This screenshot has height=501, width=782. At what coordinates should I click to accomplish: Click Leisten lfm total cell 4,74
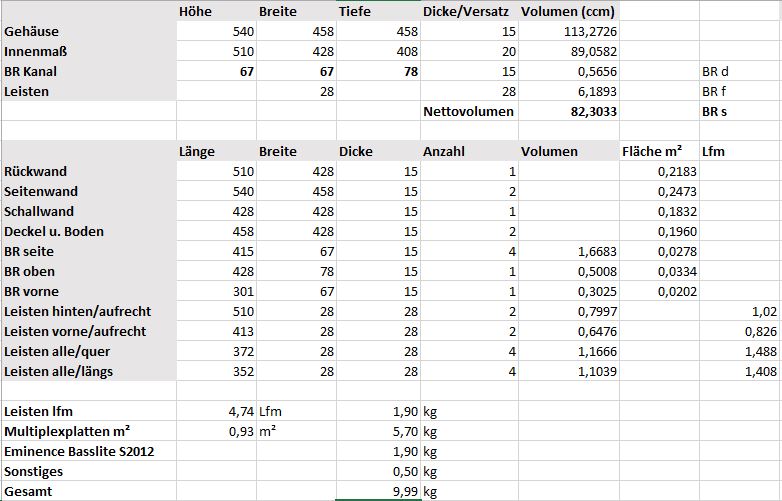click(216, 411)
